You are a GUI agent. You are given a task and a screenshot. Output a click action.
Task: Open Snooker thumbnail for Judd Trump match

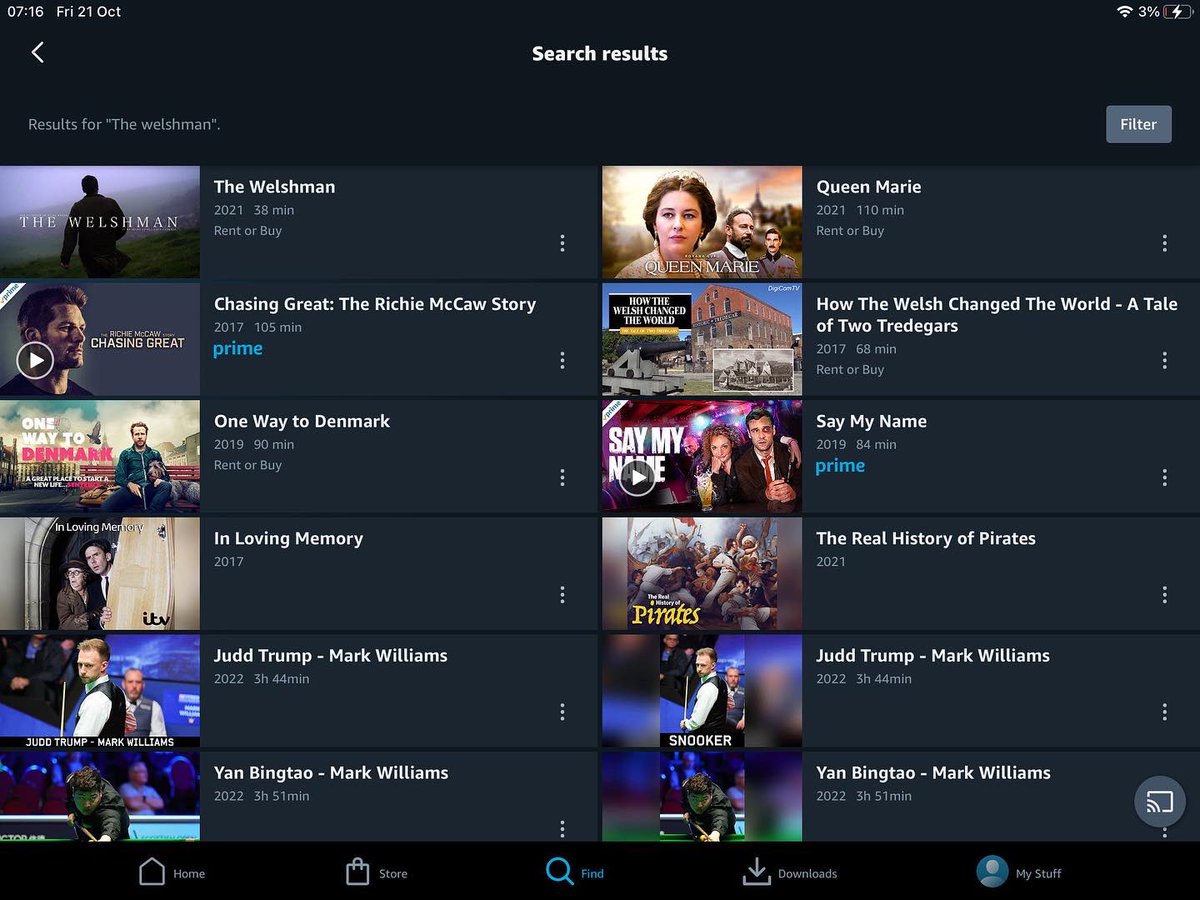click(702, 691)
